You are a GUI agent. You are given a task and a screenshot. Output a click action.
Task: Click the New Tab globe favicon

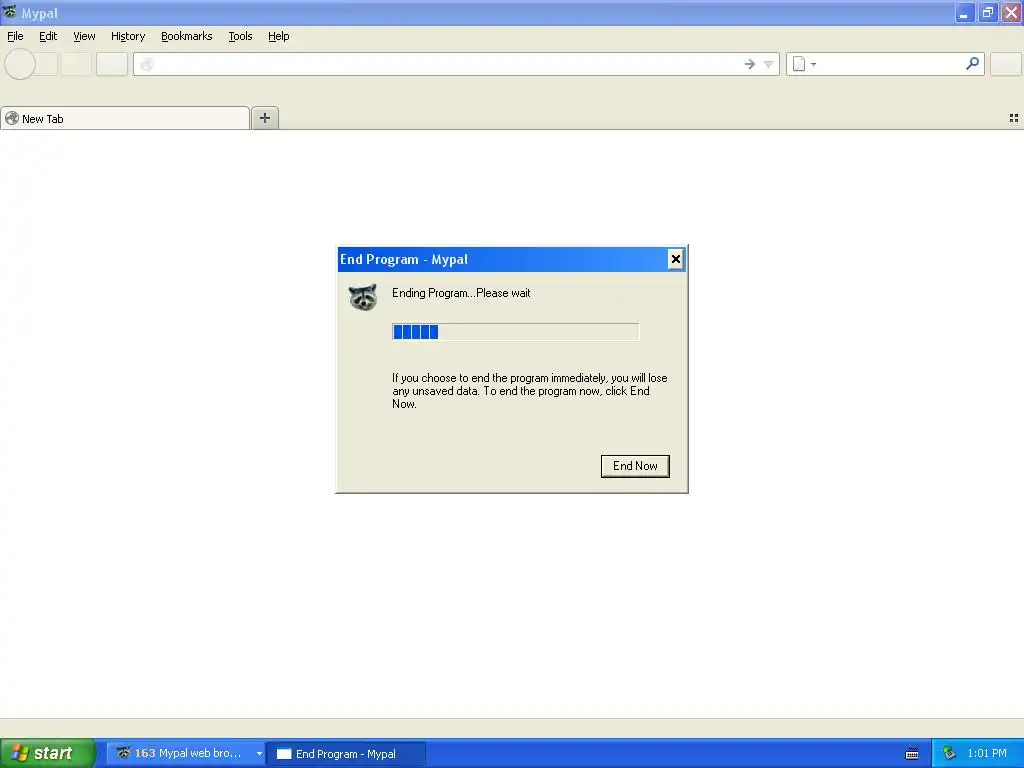[x=12, y=118]
